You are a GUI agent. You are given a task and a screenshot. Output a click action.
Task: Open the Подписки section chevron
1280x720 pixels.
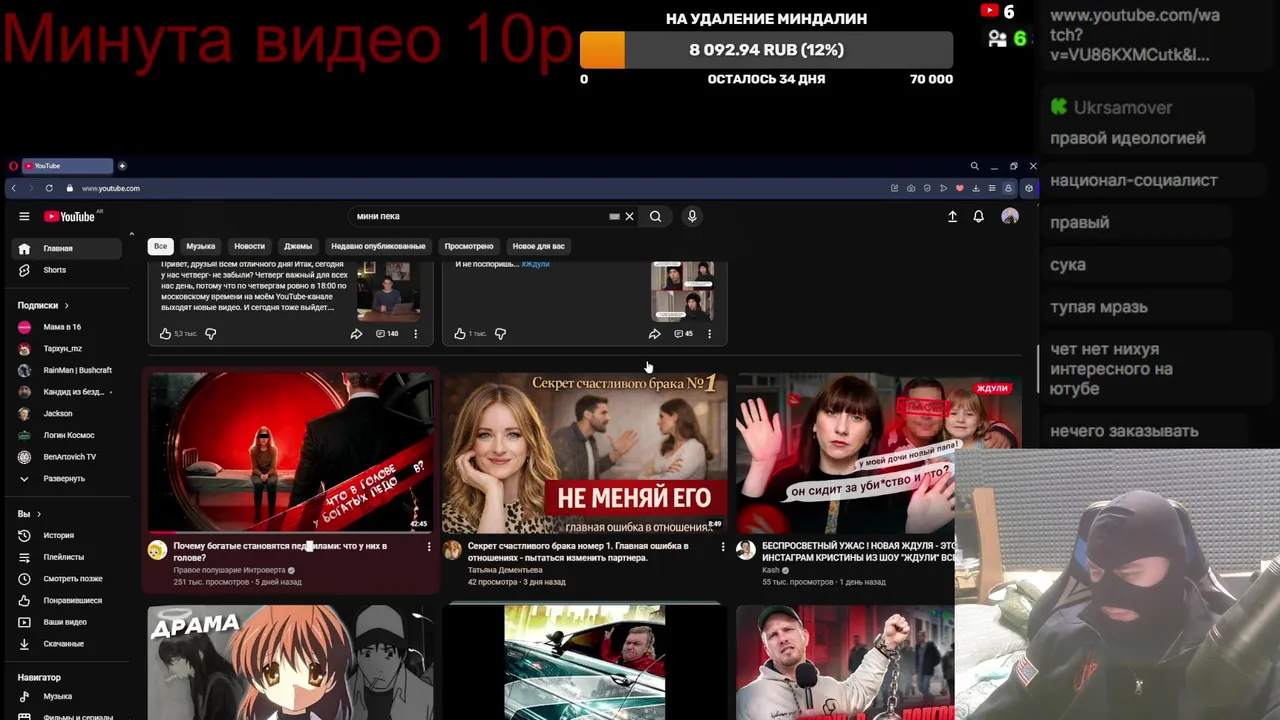67,305
